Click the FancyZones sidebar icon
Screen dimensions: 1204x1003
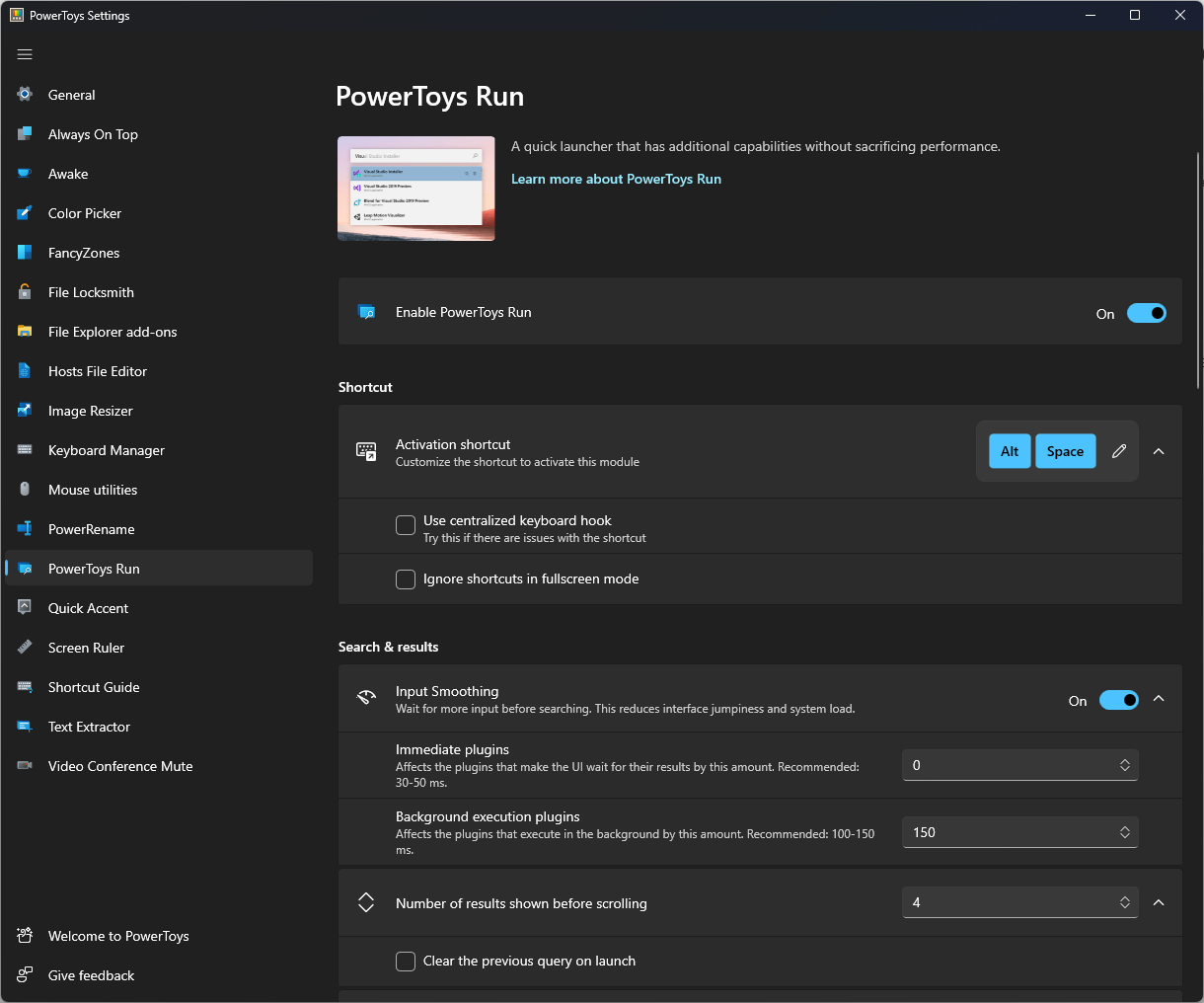26,253
